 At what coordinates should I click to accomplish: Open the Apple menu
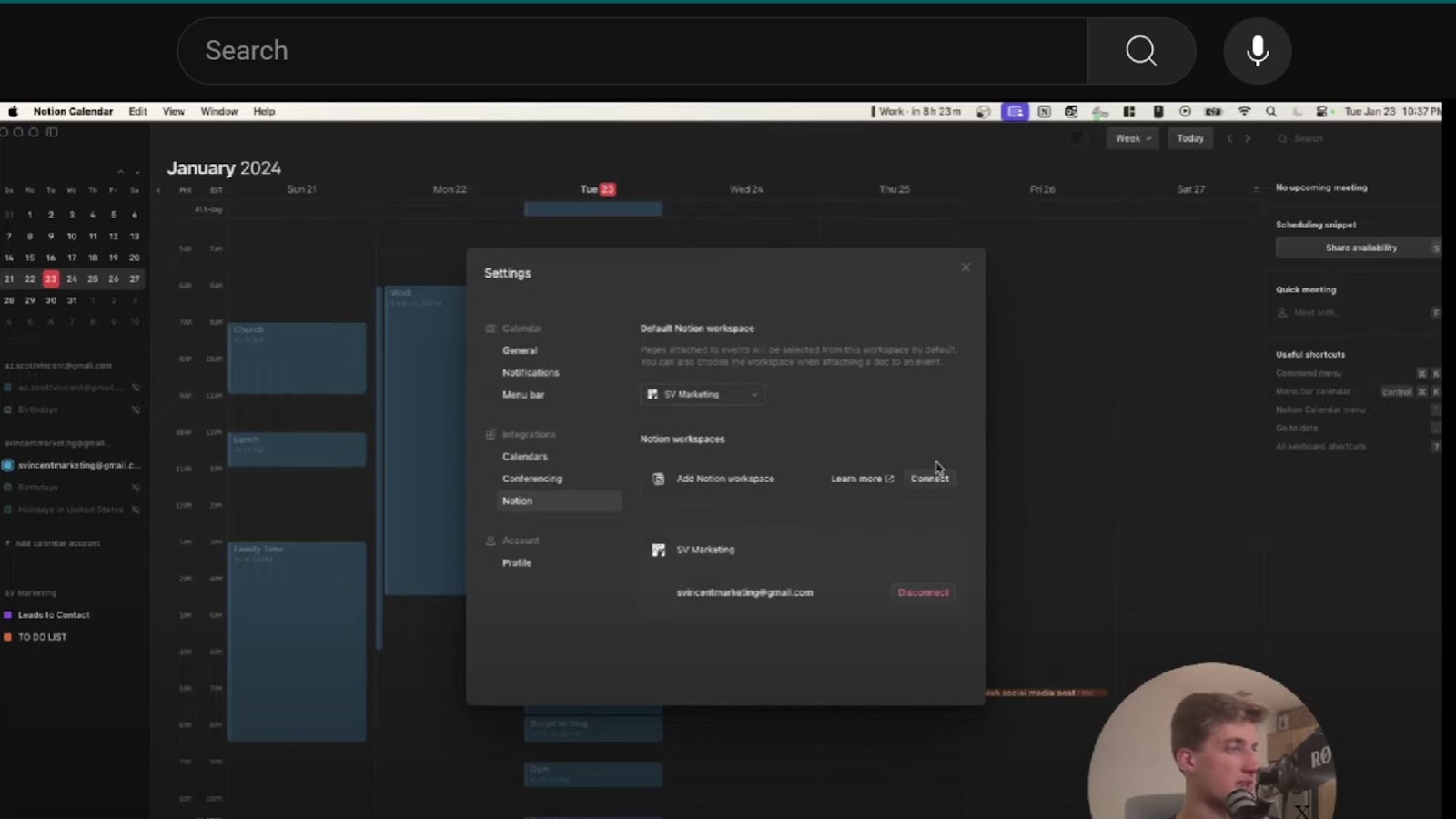pyautogui.click(x=13, y=111)
